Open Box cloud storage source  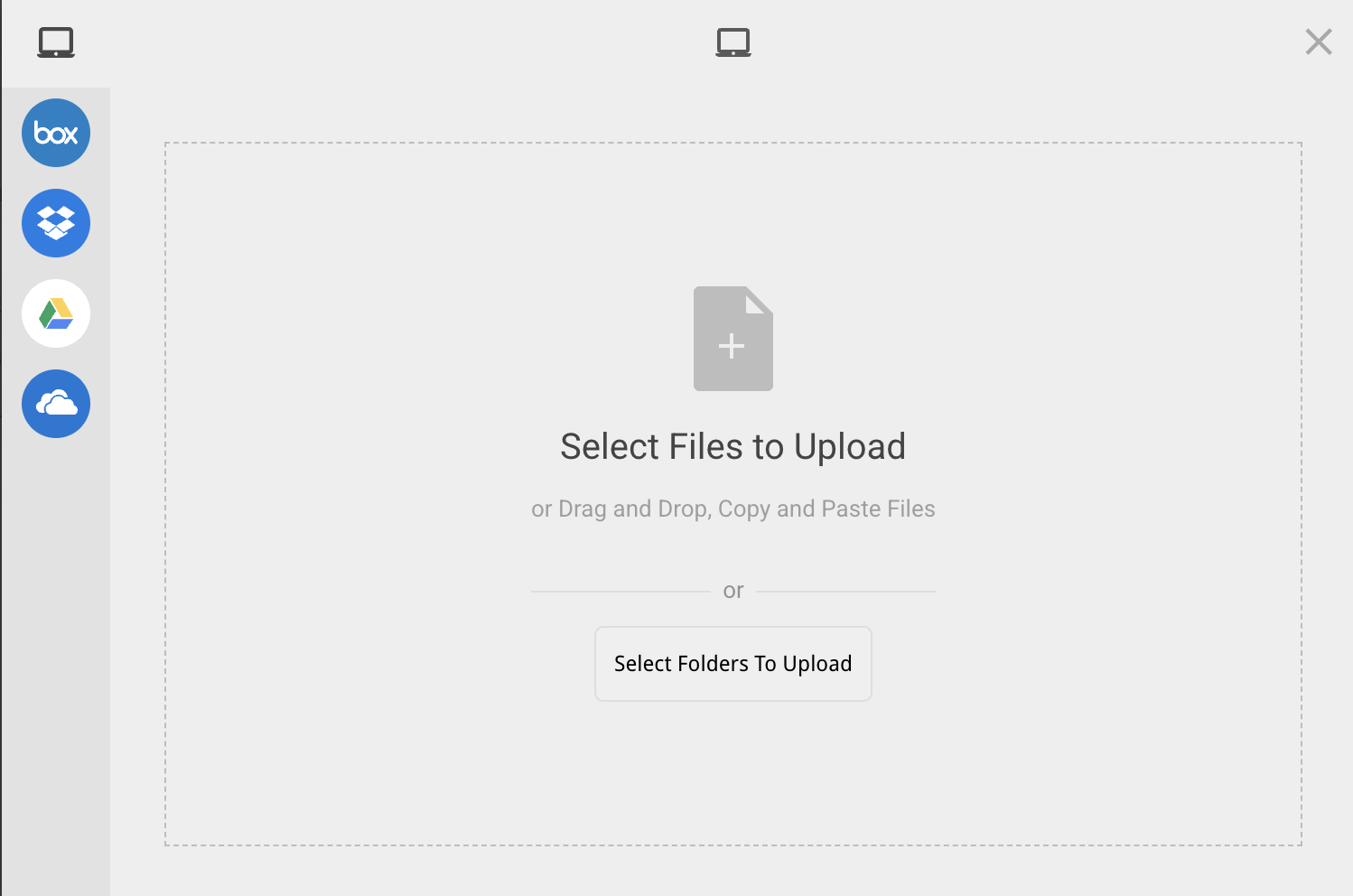56,133
